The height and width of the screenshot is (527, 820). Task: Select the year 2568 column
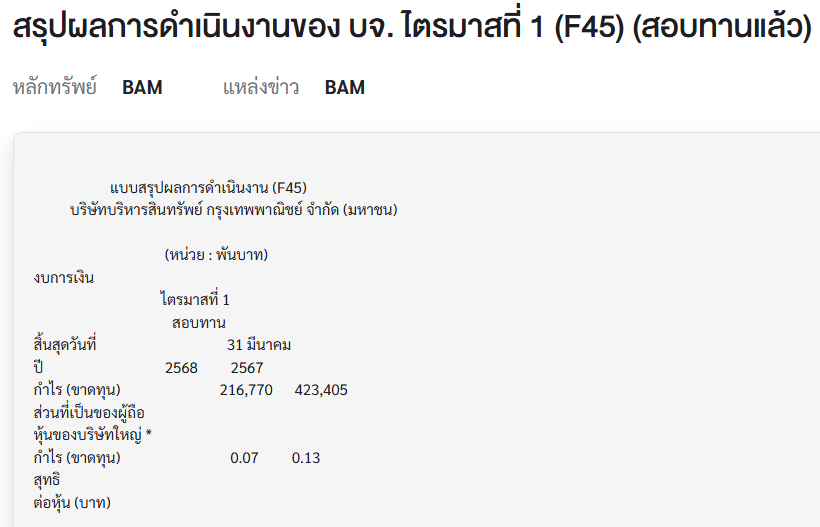[181, 368]
